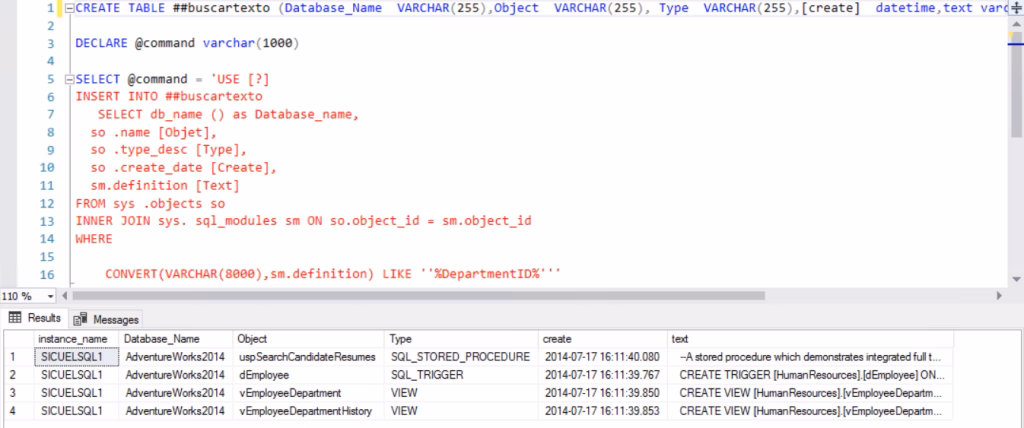Select the create column header

point(603,339)
